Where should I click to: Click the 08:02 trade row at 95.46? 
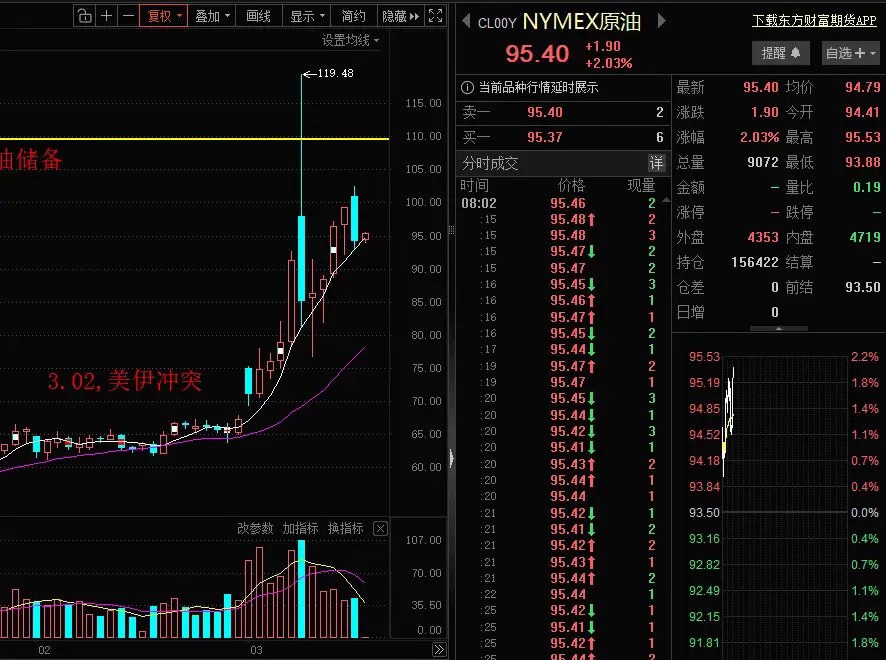tap(562, 203)
